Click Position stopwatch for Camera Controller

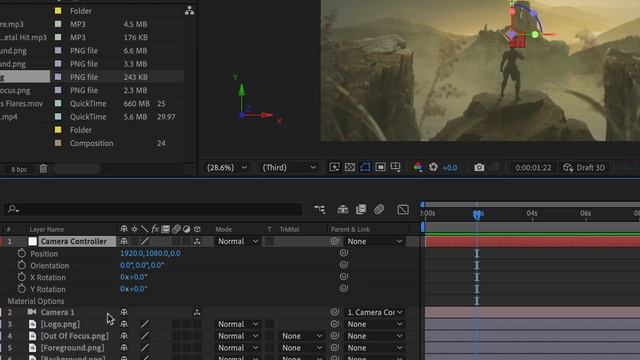[22, 253]
